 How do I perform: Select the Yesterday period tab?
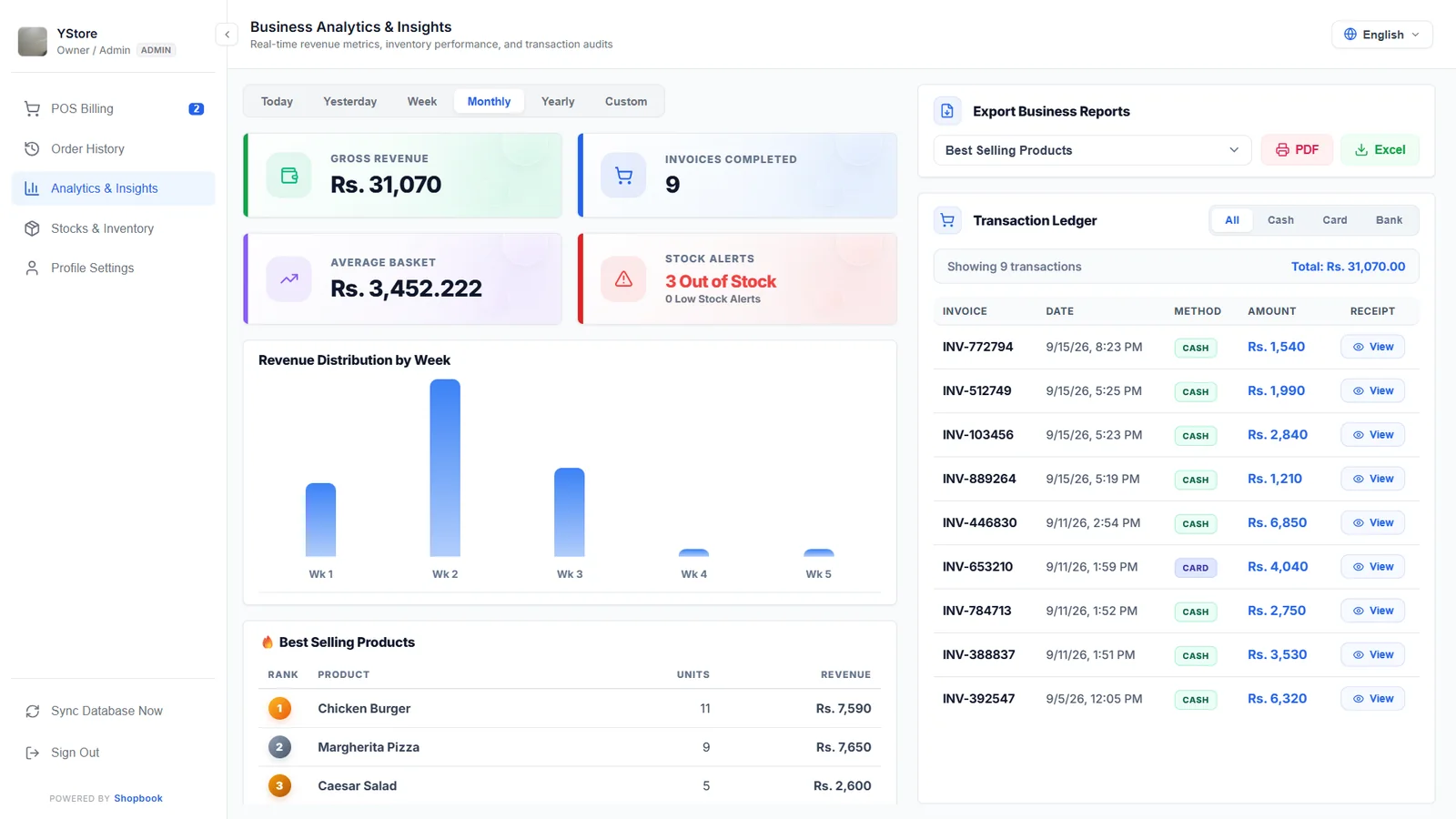(349, 101)
